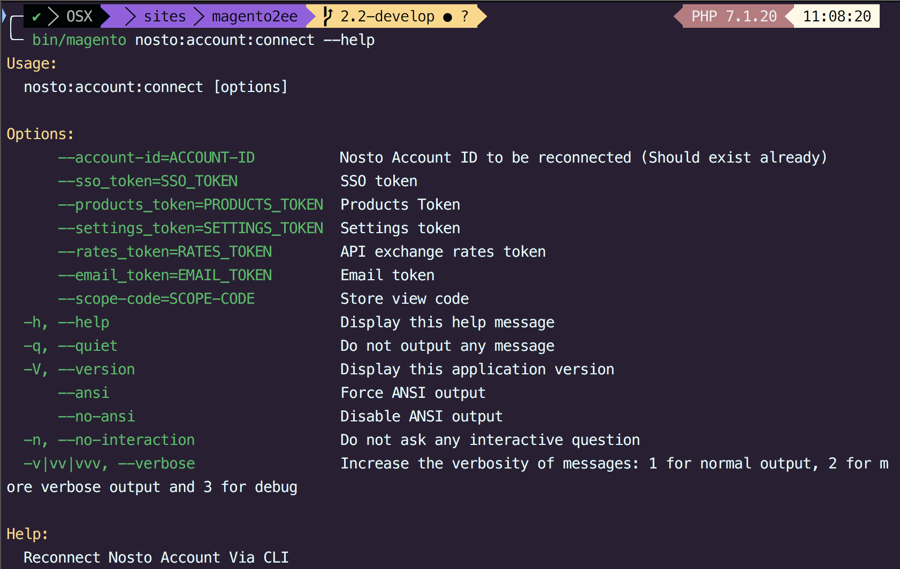Screen dimensions: 900x569
Task: Click the PHP 7.1.20 version segment
Action: point(734,16)
